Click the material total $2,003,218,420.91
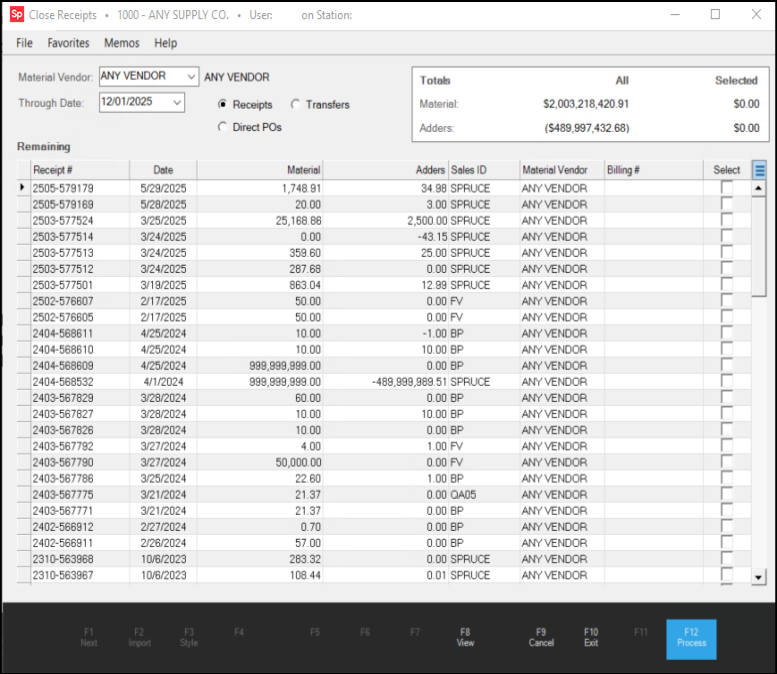Viewport: 777px width, 674px height. (x=586, y=104)
